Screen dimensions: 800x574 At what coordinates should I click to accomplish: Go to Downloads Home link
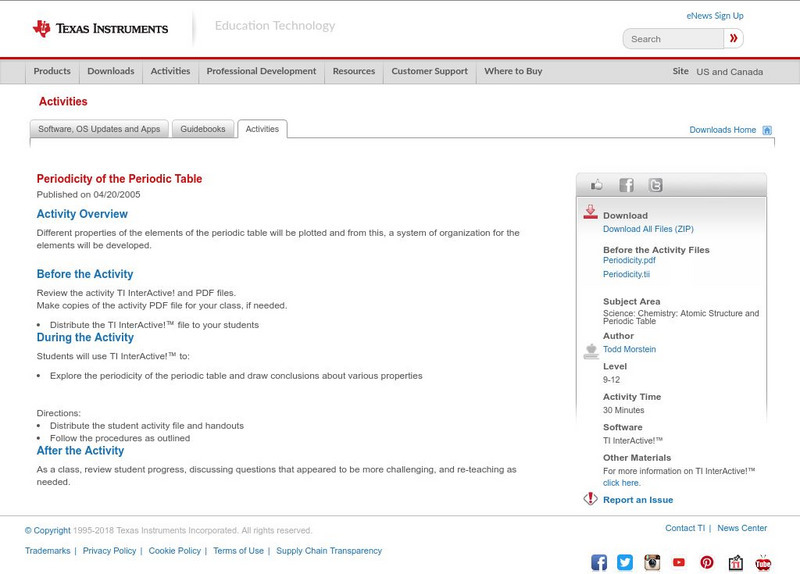point(722,130)
